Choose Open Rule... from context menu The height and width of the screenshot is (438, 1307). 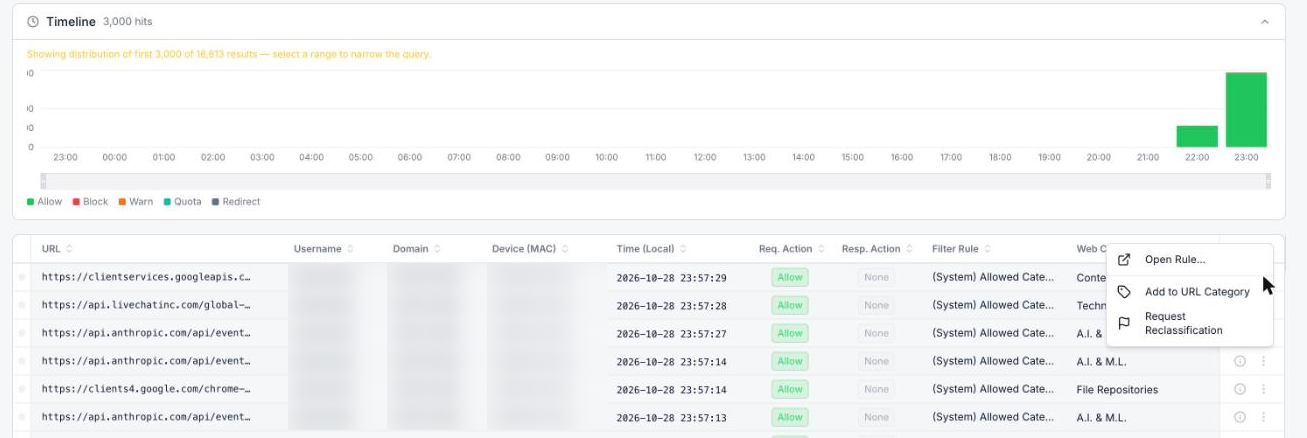1189,259
